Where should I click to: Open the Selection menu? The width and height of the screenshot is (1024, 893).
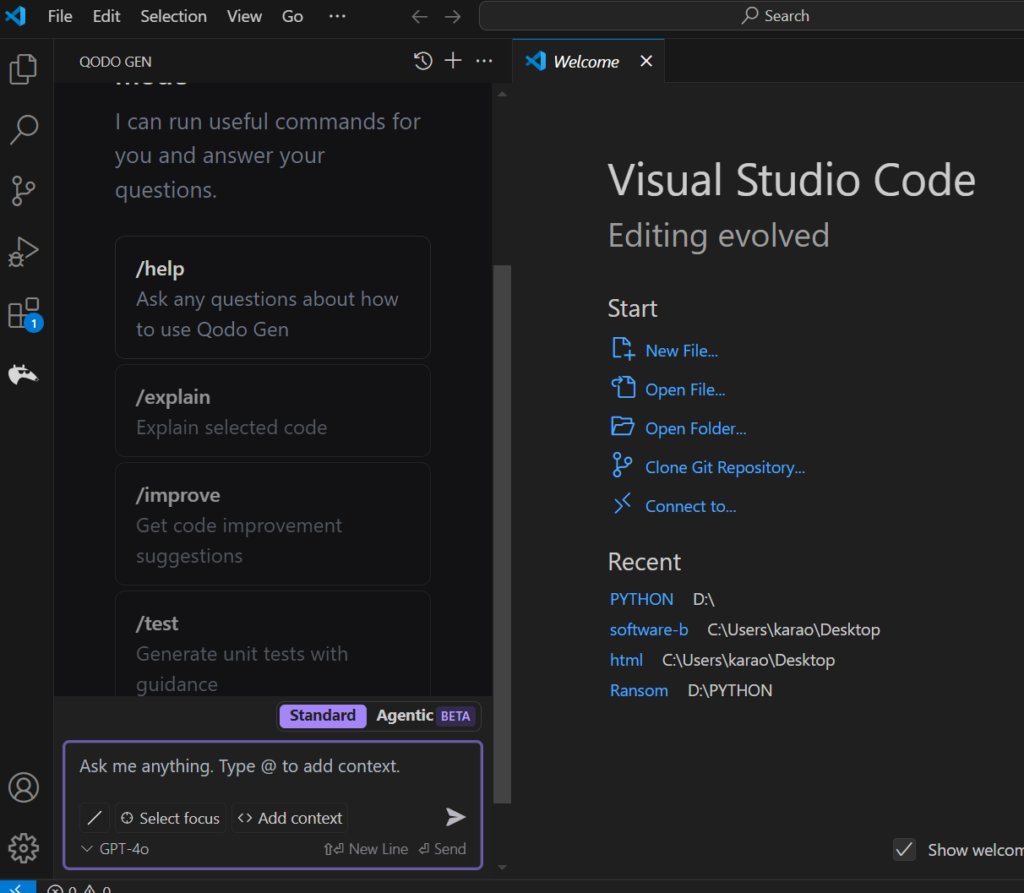(174, 16)
